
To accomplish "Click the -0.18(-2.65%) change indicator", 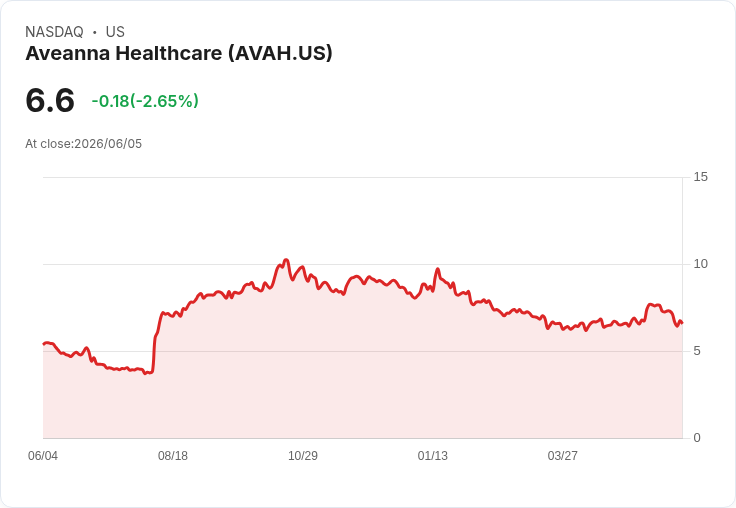I will pos(145,101).
